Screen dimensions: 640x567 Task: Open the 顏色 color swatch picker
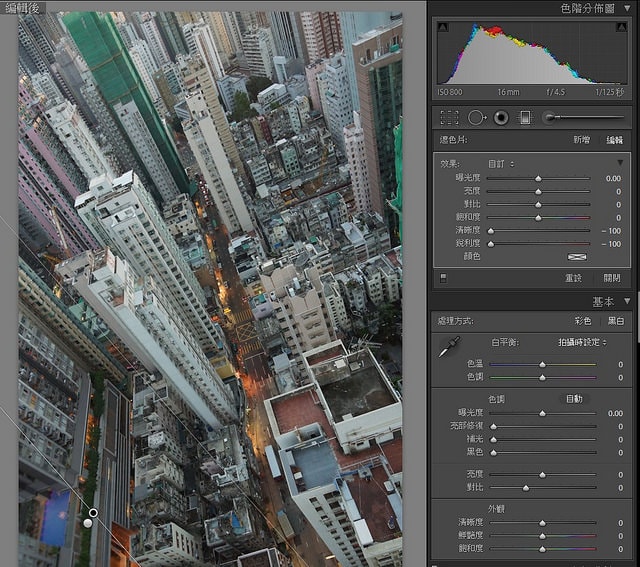click(x=577, y=257)
